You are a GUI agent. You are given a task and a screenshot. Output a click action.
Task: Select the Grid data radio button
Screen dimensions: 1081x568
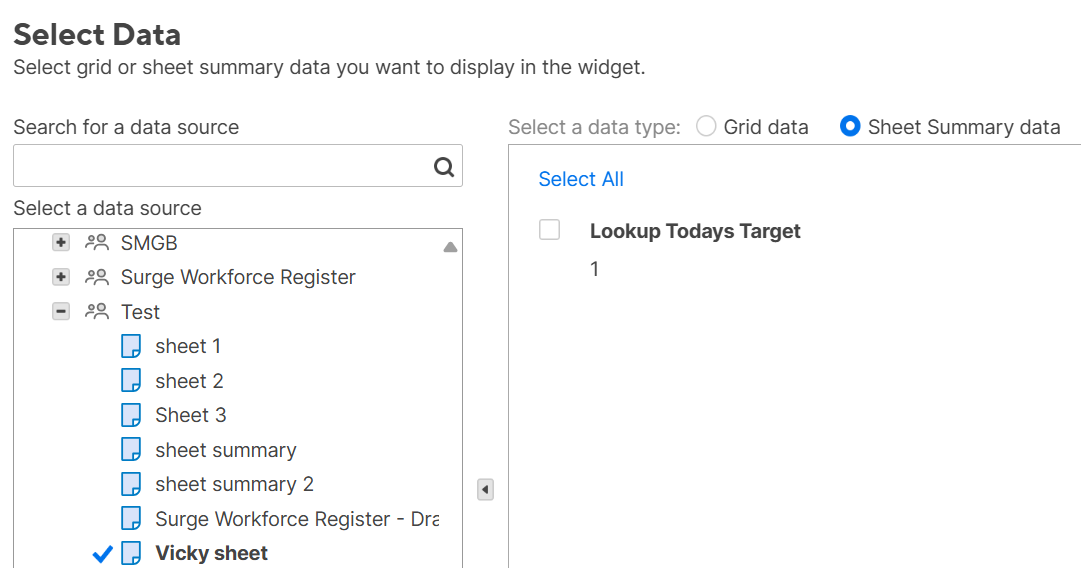(x=706, y=127)
